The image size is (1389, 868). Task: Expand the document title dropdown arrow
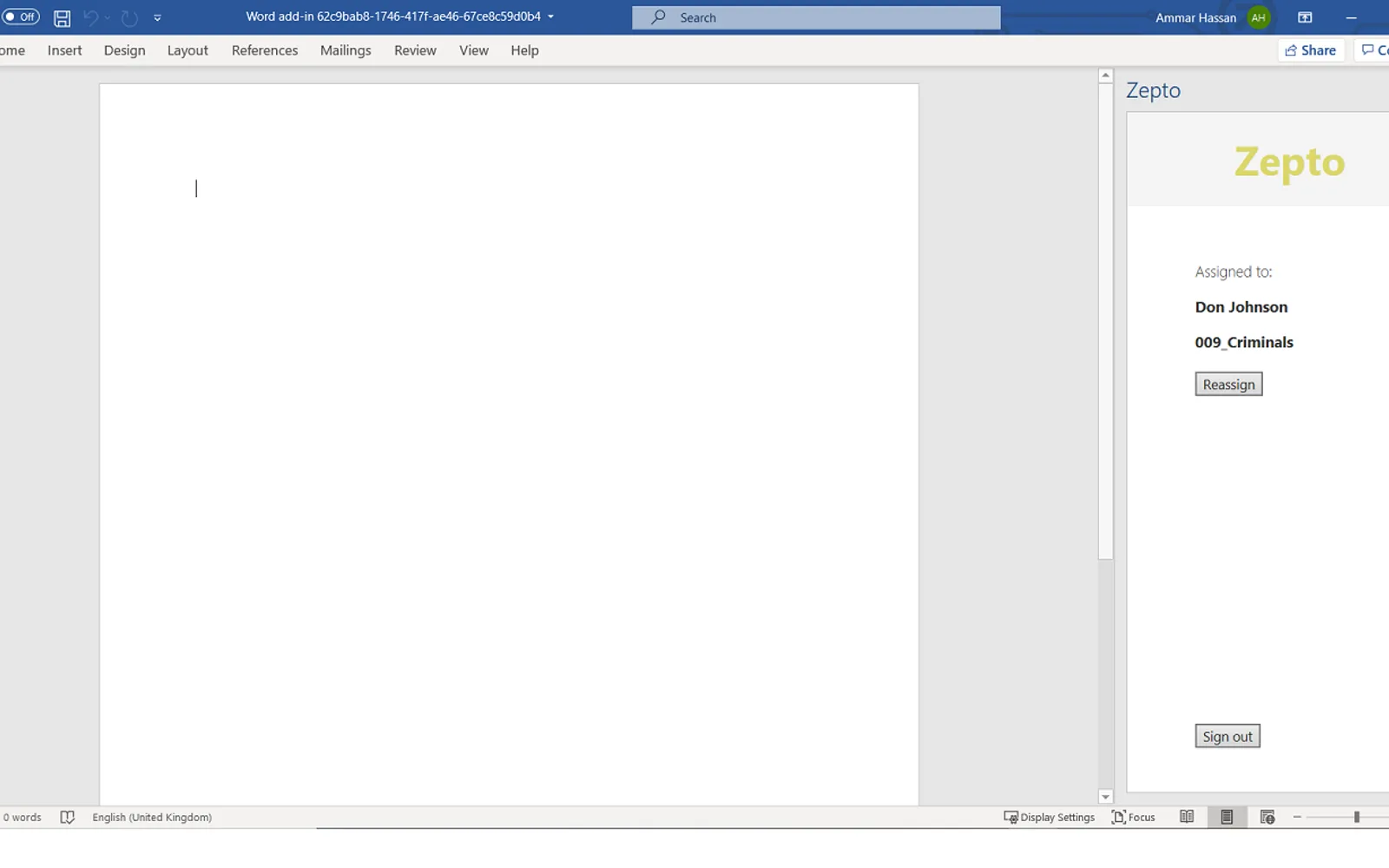pyautogui.click(x=550, y=16)
